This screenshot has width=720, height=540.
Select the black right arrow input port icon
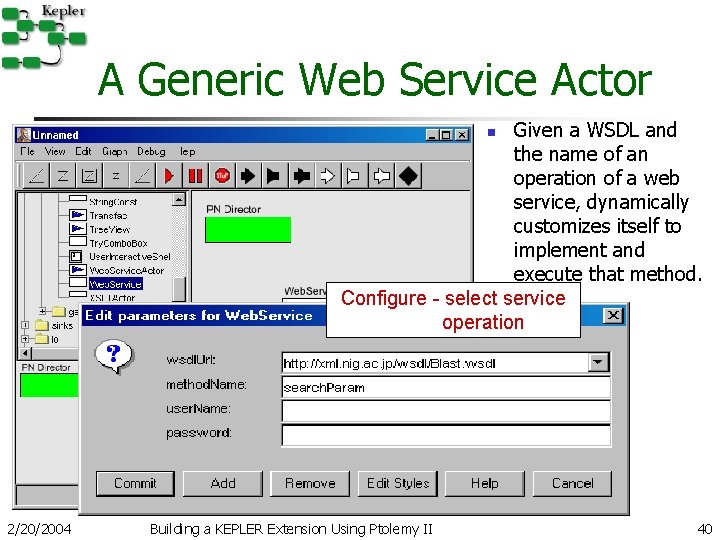(x=248, y=176)
